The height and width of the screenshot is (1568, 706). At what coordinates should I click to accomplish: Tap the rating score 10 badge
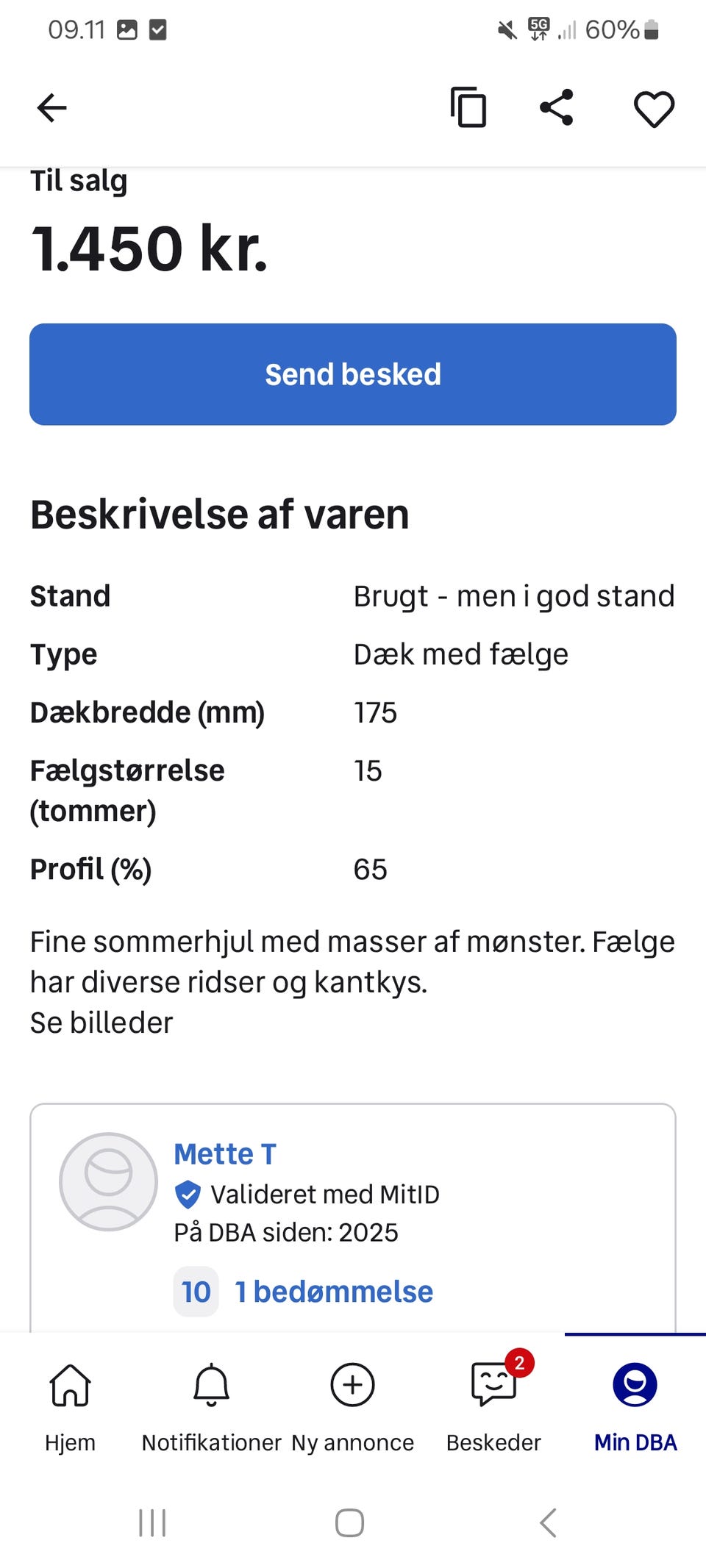[x=196, y=1292]
